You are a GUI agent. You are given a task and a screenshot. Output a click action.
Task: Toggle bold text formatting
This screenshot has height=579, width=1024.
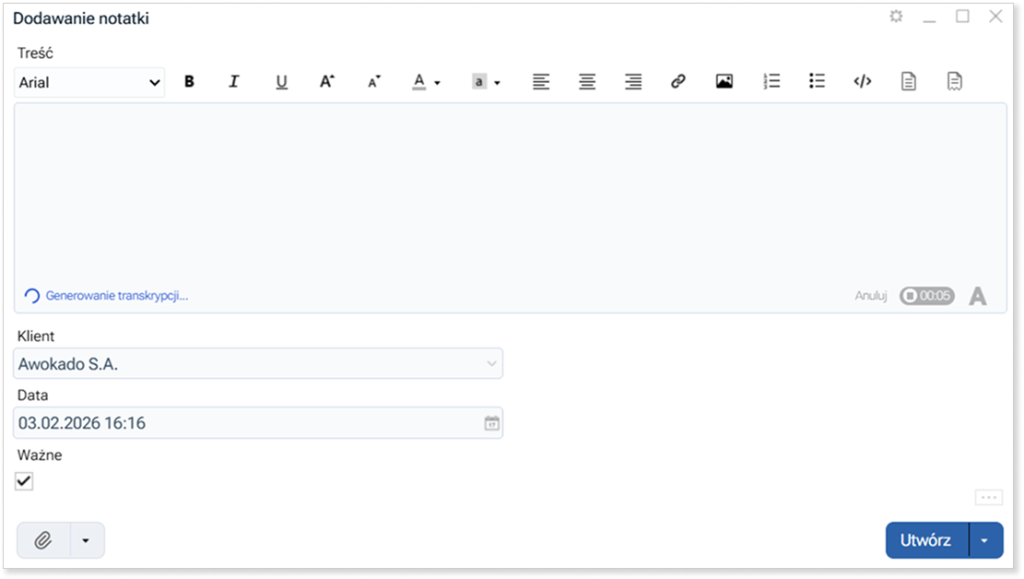click(189, 82)
